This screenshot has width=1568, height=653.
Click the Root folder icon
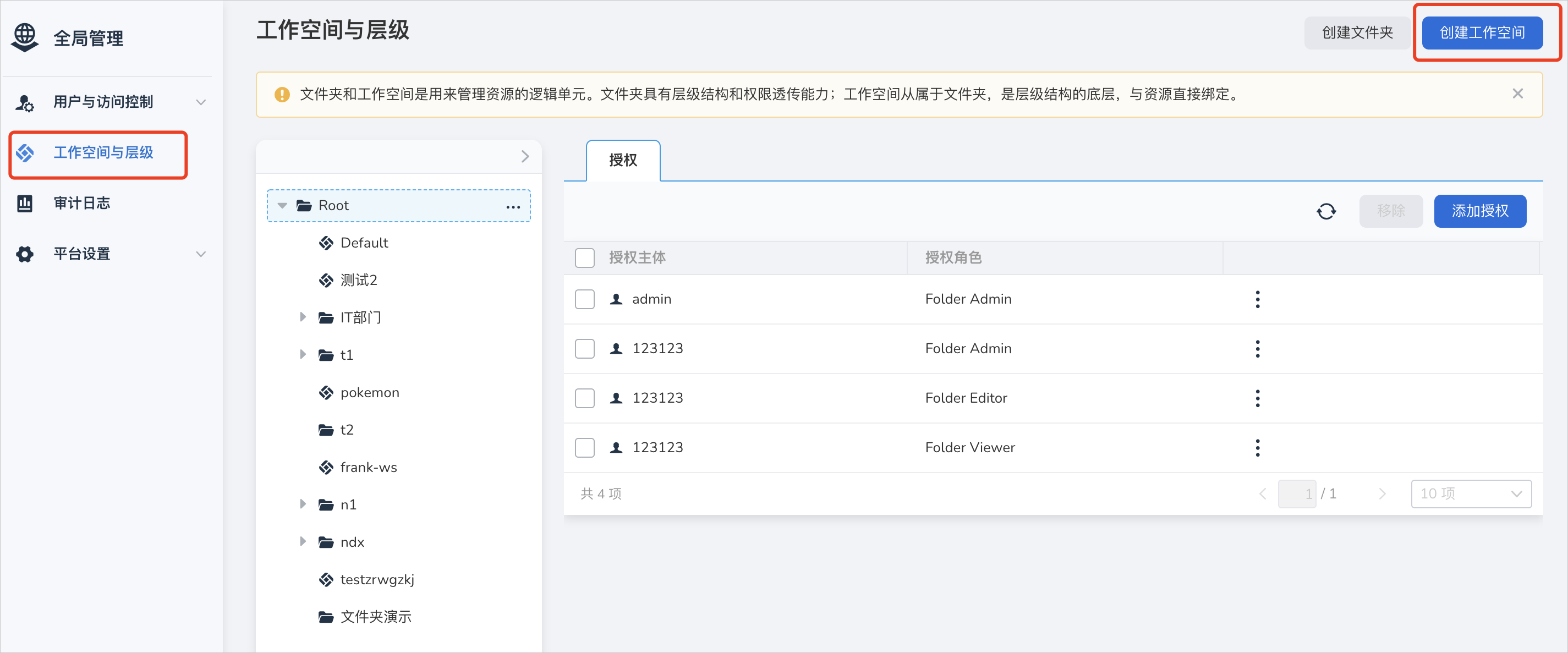pyautogui.click(x=304, y=206)
